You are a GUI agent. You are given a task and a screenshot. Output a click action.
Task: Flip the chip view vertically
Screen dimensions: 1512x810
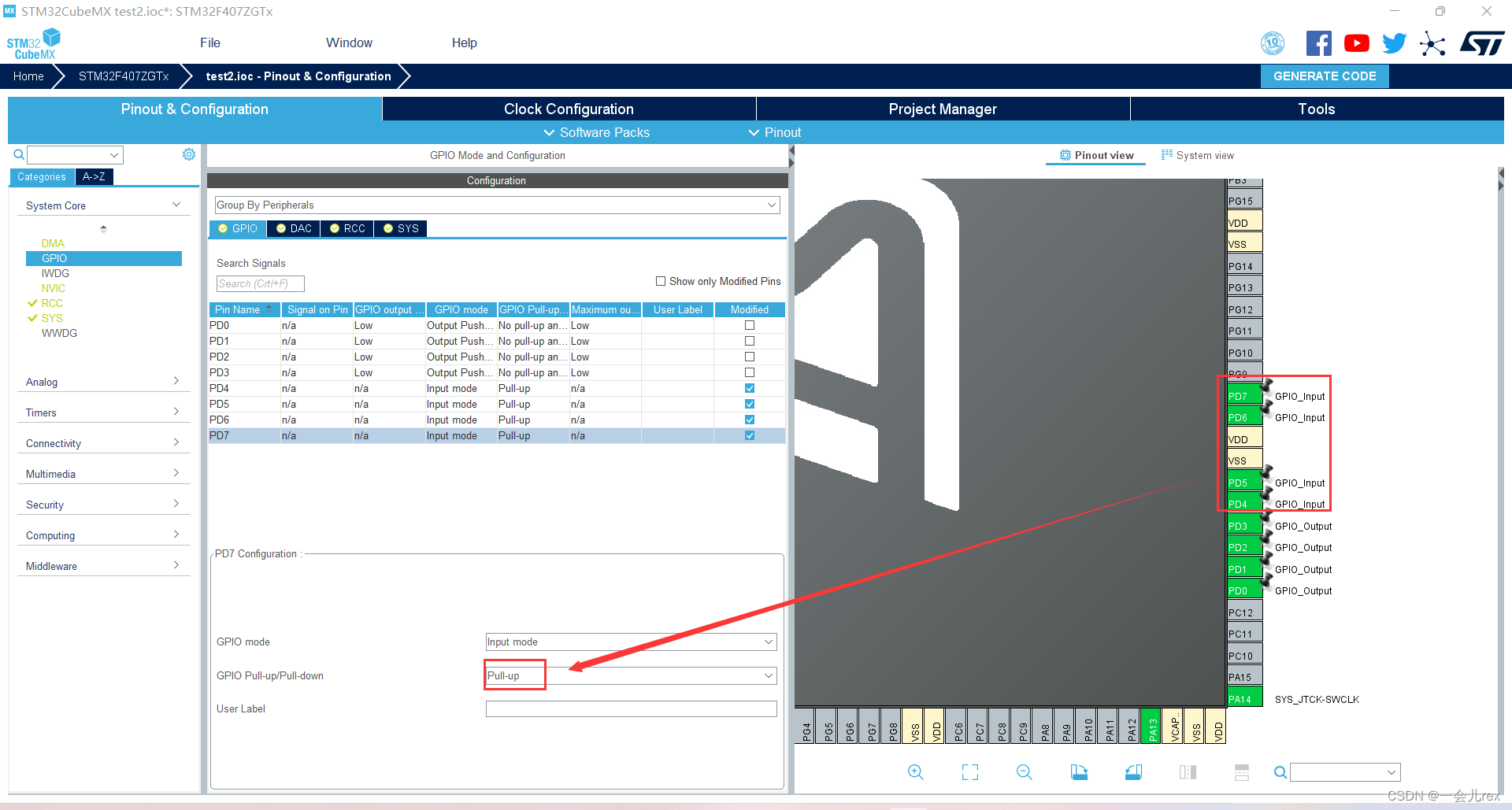pos(1242,772)
